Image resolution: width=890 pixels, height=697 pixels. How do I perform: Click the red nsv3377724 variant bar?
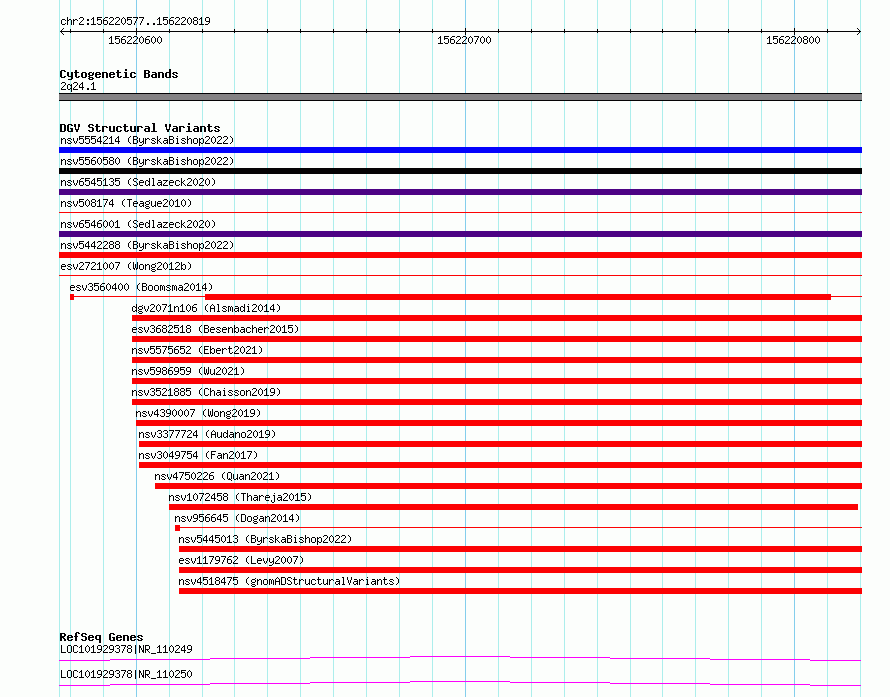501,444
